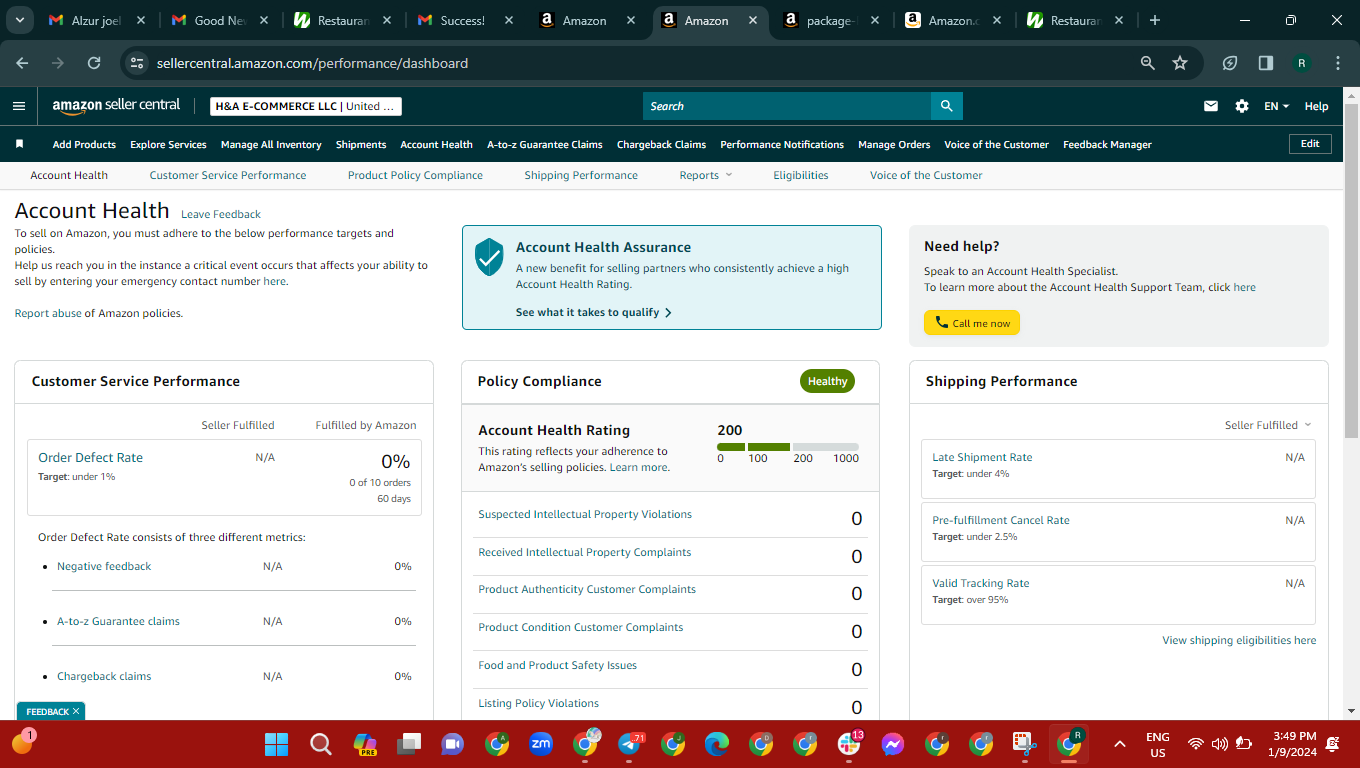Launch Zoom from the taskbar
1360x768 pixels.
pyautogui.click(x=541, y=744)
